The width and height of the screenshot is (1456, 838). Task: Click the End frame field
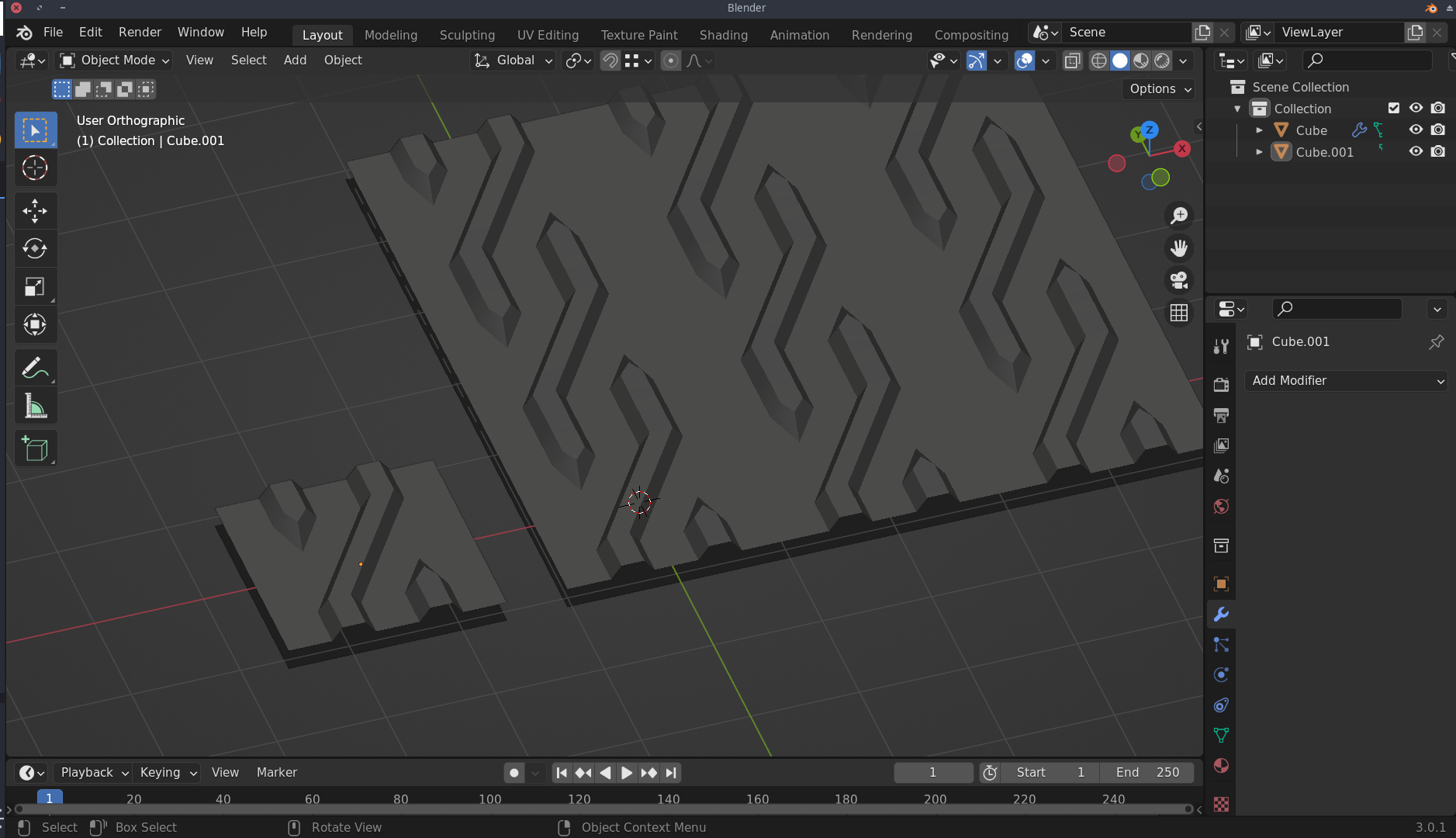1147,773
